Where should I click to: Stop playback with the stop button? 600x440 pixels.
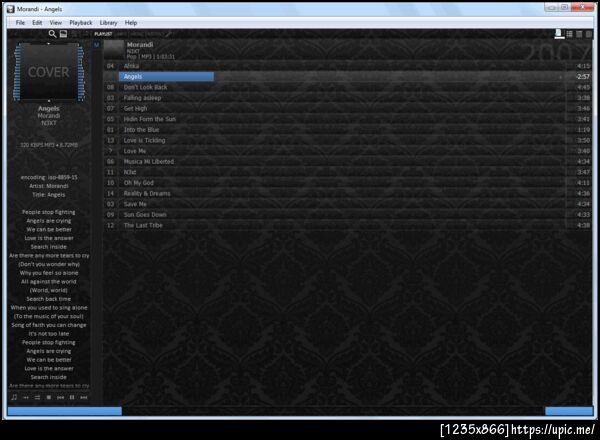[x=49, y=398]
